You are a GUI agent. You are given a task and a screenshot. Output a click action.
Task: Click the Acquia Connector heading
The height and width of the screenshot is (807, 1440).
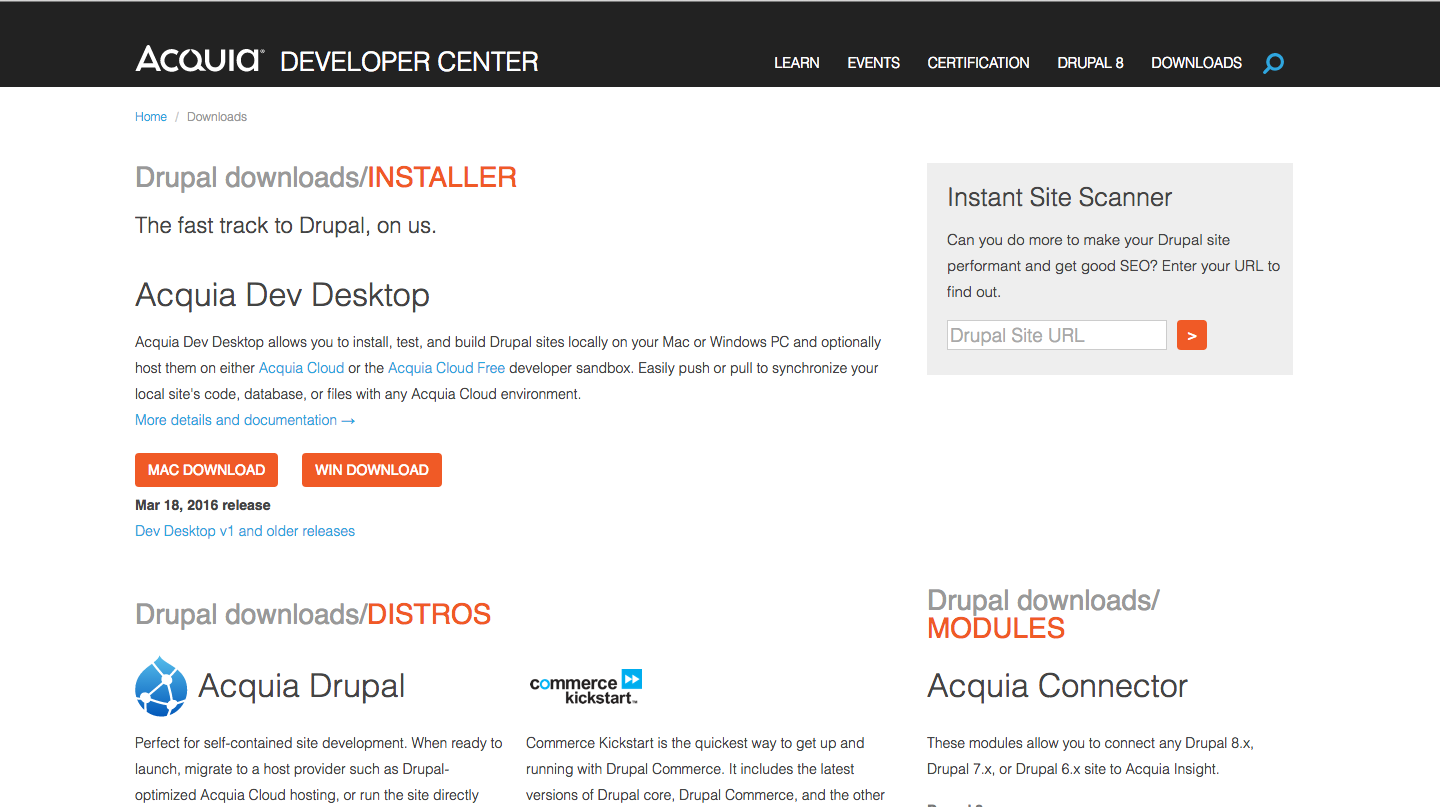[x=1057, y=686]
